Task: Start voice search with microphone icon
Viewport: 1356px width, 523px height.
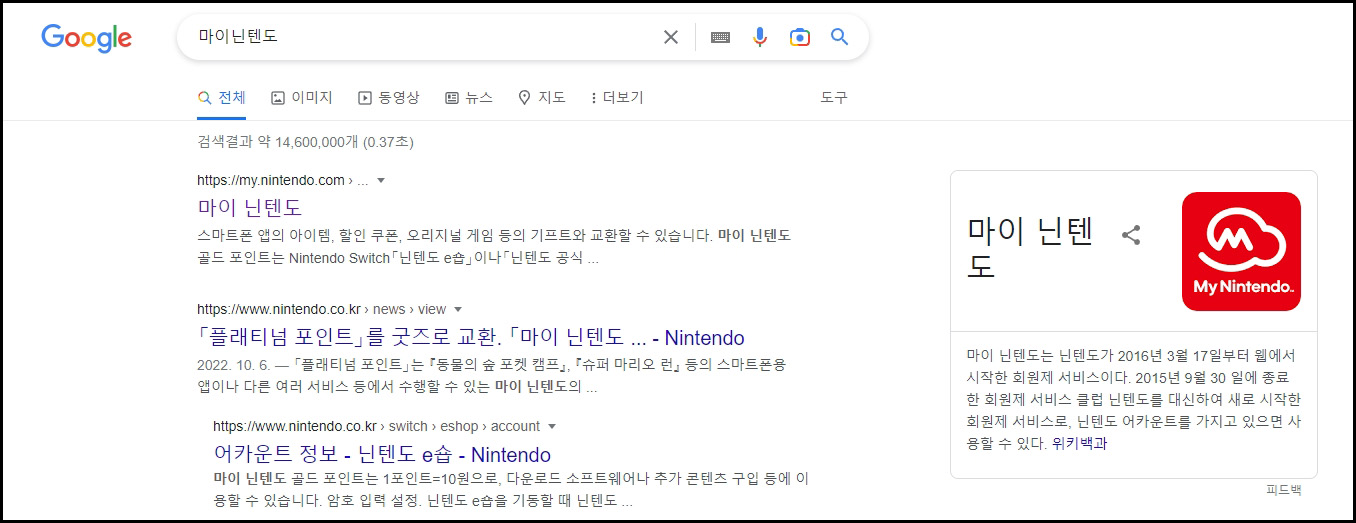Action: click(x=760, y=37)
